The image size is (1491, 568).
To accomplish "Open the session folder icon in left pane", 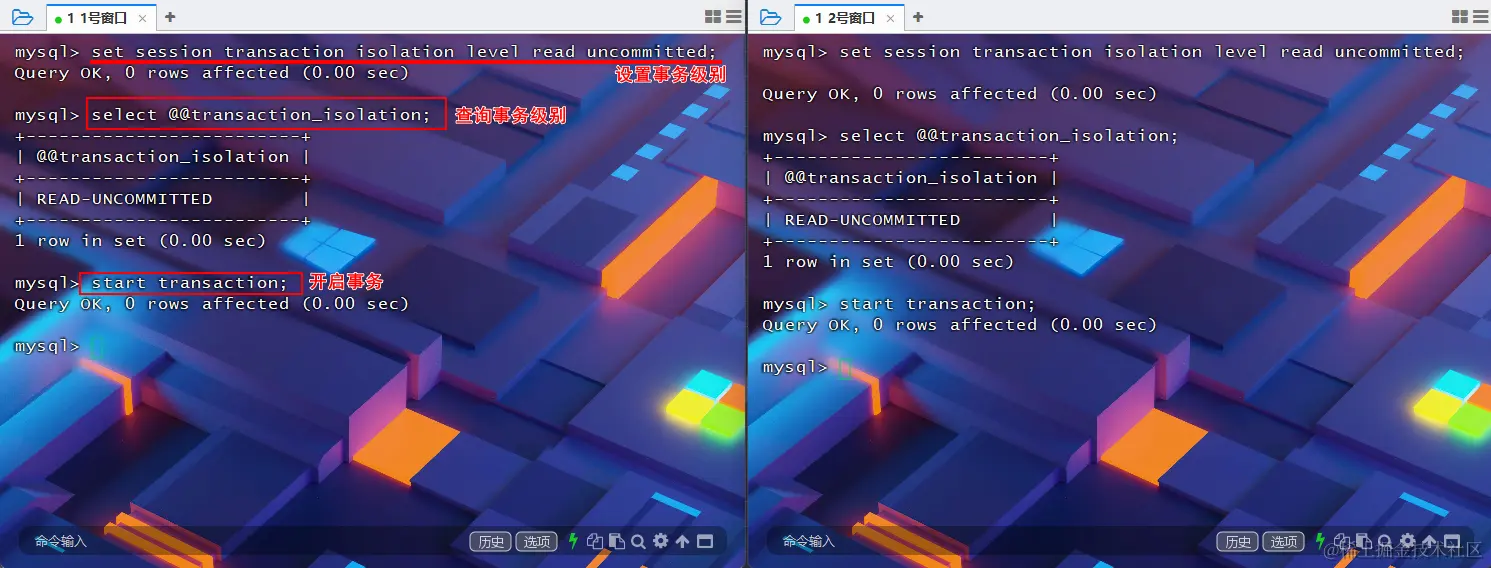I will (x=22, y=17).
